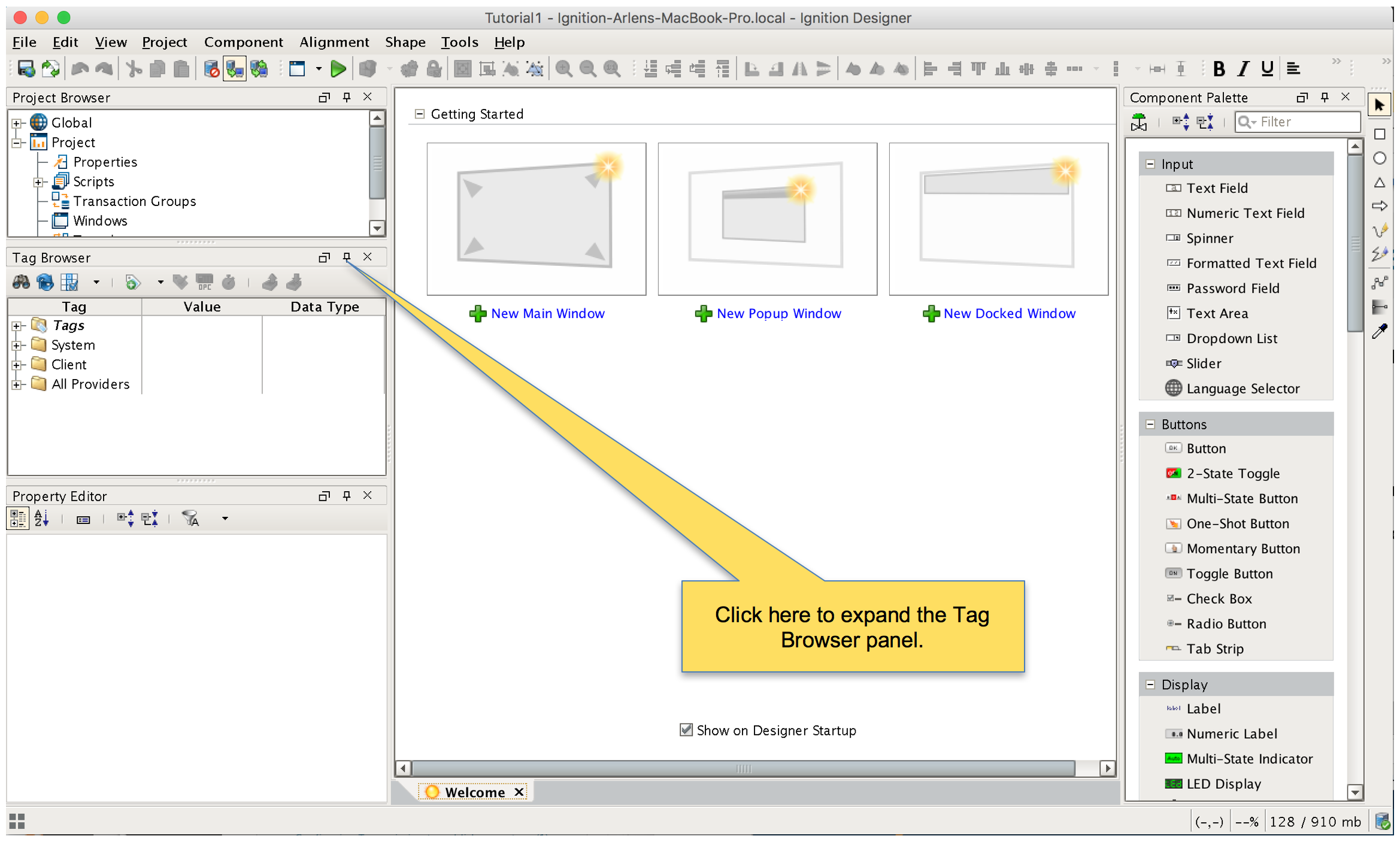Click the Italic I formatting icon
This screenshot has height=842, width=1400.
click(x=1243, y=69)
